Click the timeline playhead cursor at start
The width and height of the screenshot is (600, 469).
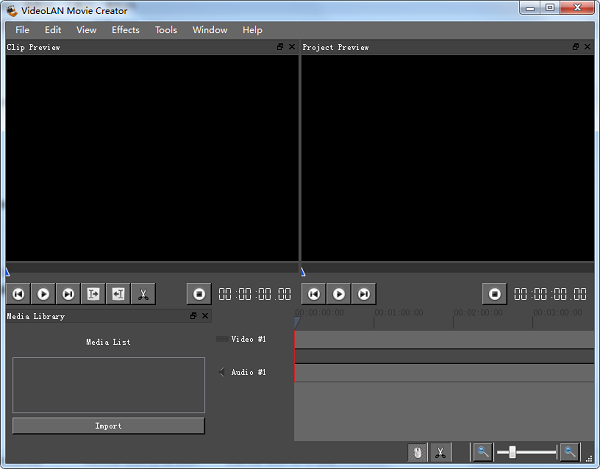pos(297,323)
